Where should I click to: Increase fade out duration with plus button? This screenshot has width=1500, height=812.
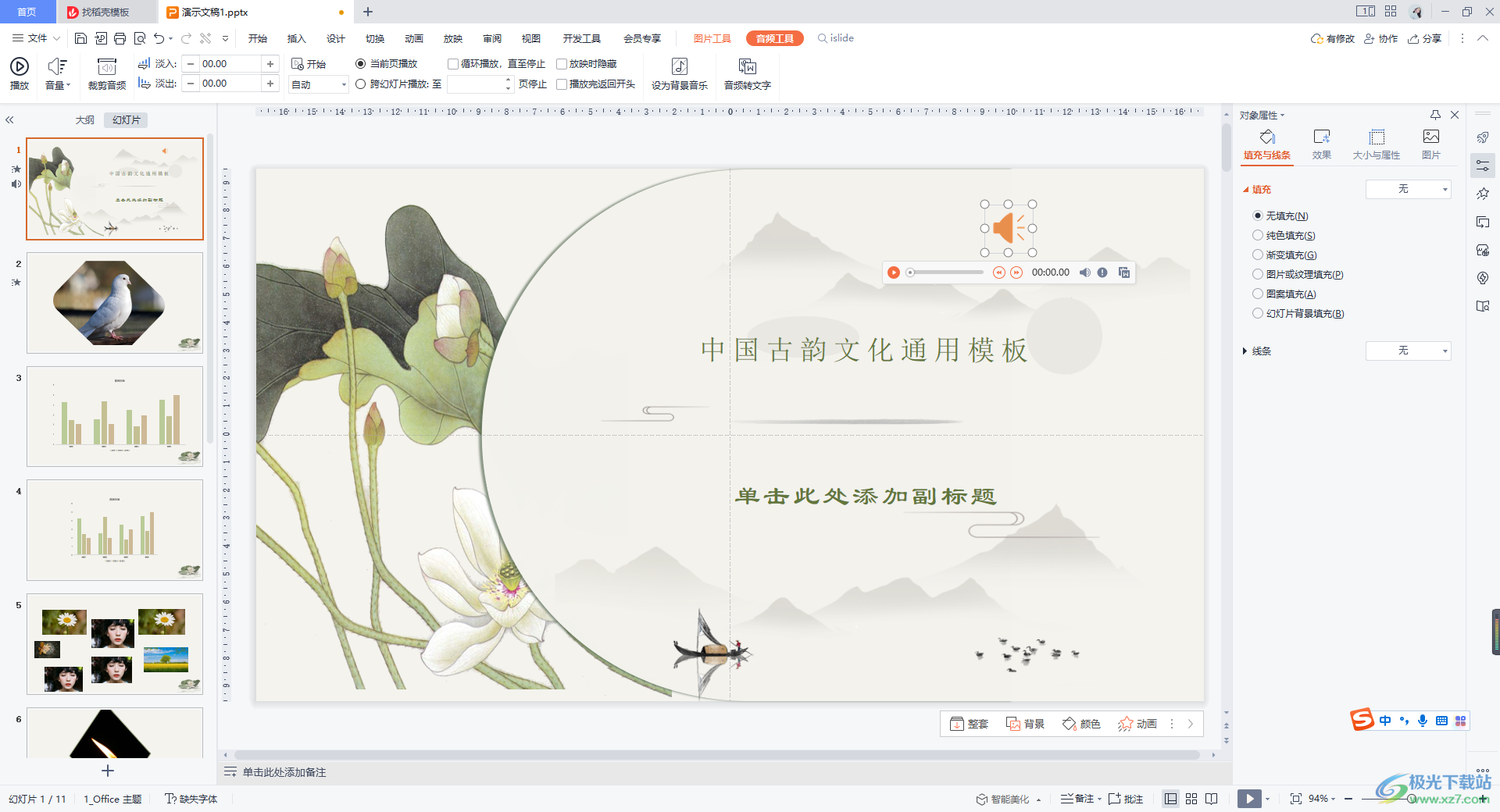[270, 84]
